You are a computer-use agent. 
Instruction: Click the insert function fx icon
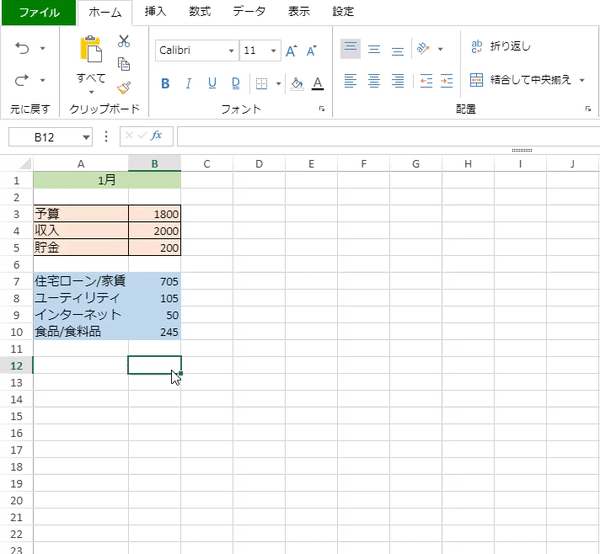pos(156,136)
